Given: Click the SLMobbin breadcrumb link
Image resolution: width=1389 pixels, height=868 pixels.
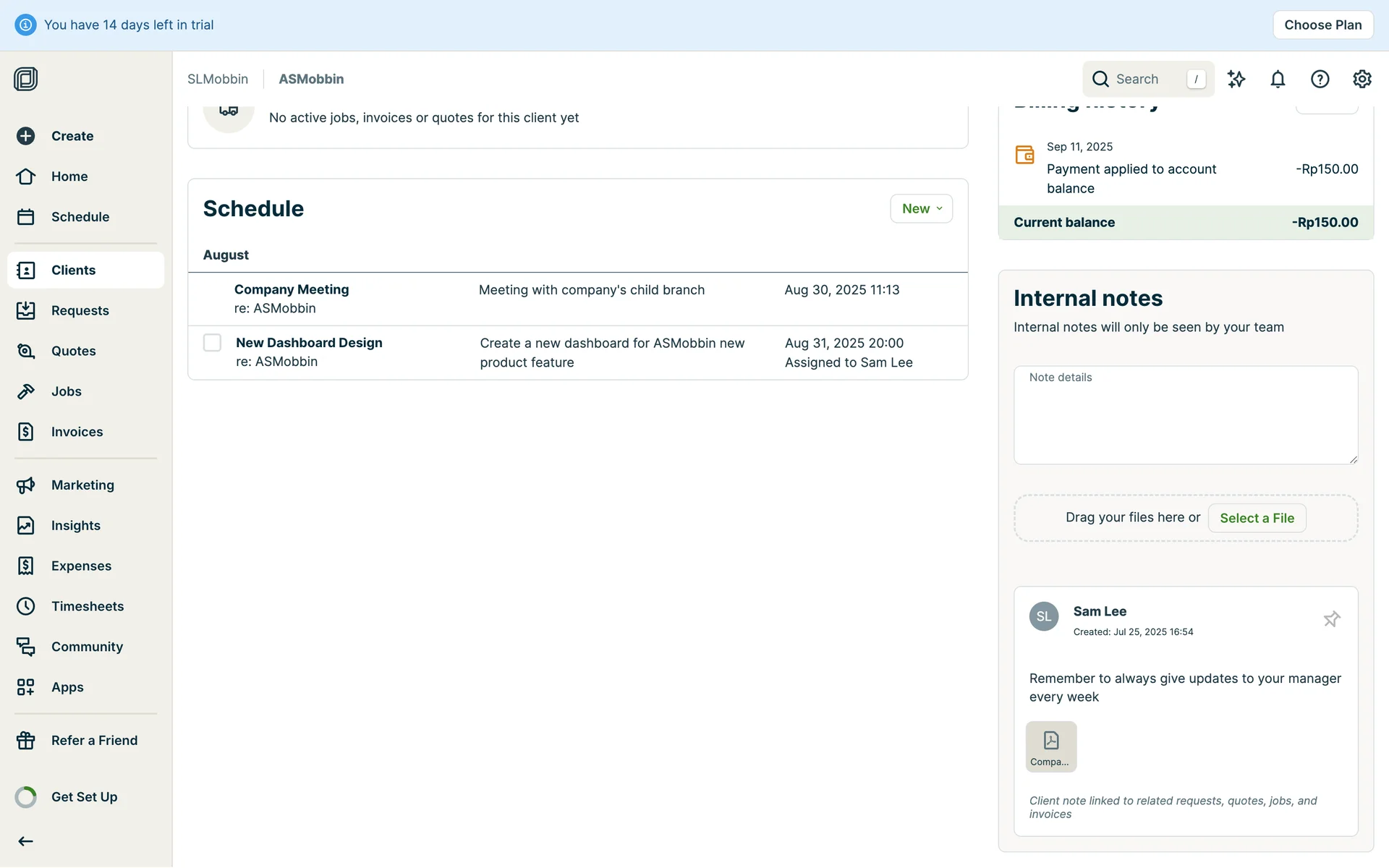Looking at the screenshot, I should (x=218, y=79).
